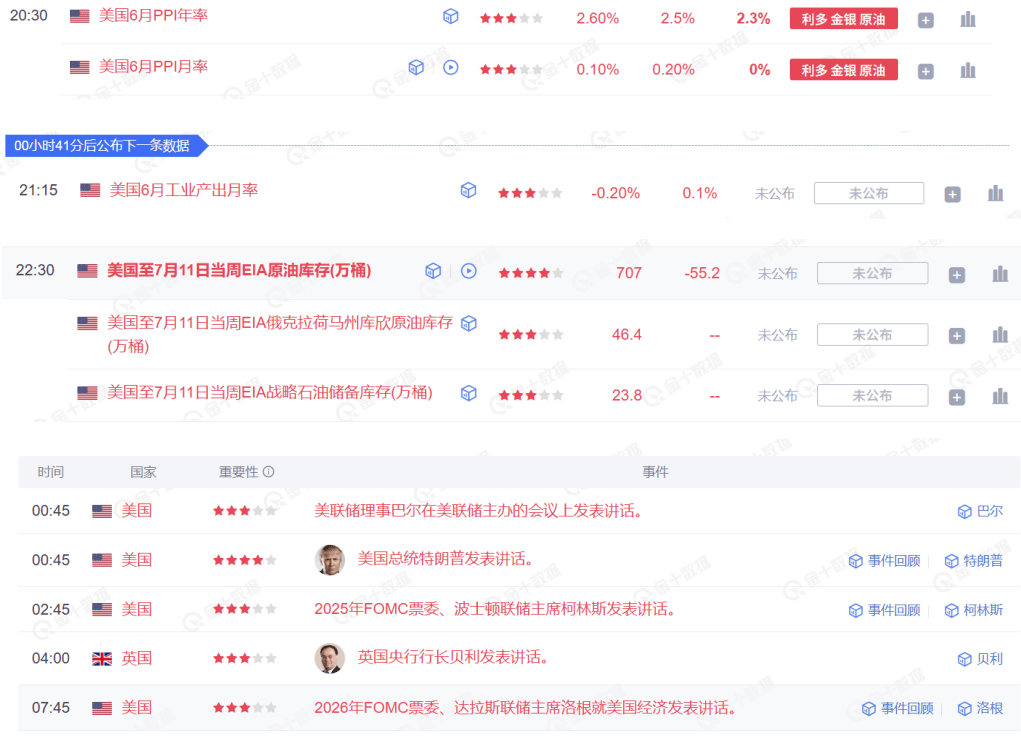
Task: Open 美国6月PPI月率 indicator link
Action: [x=153, y=66]
